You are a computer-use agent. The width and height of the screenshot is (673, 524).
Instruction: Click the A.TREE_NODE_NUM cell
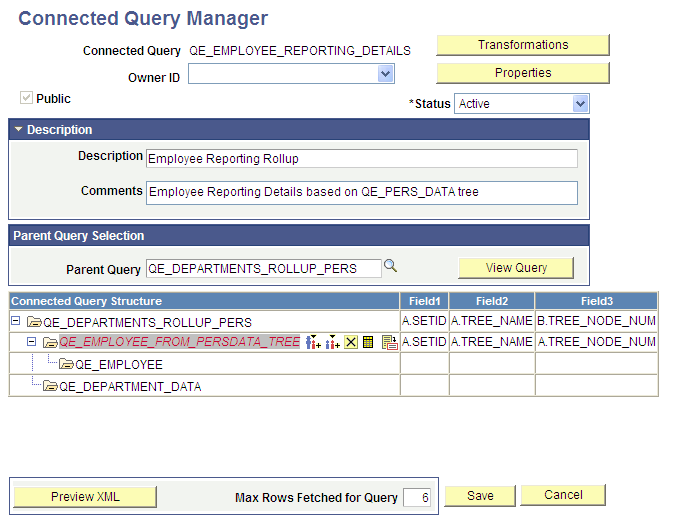pyautogui.click(x=597, y=342)
